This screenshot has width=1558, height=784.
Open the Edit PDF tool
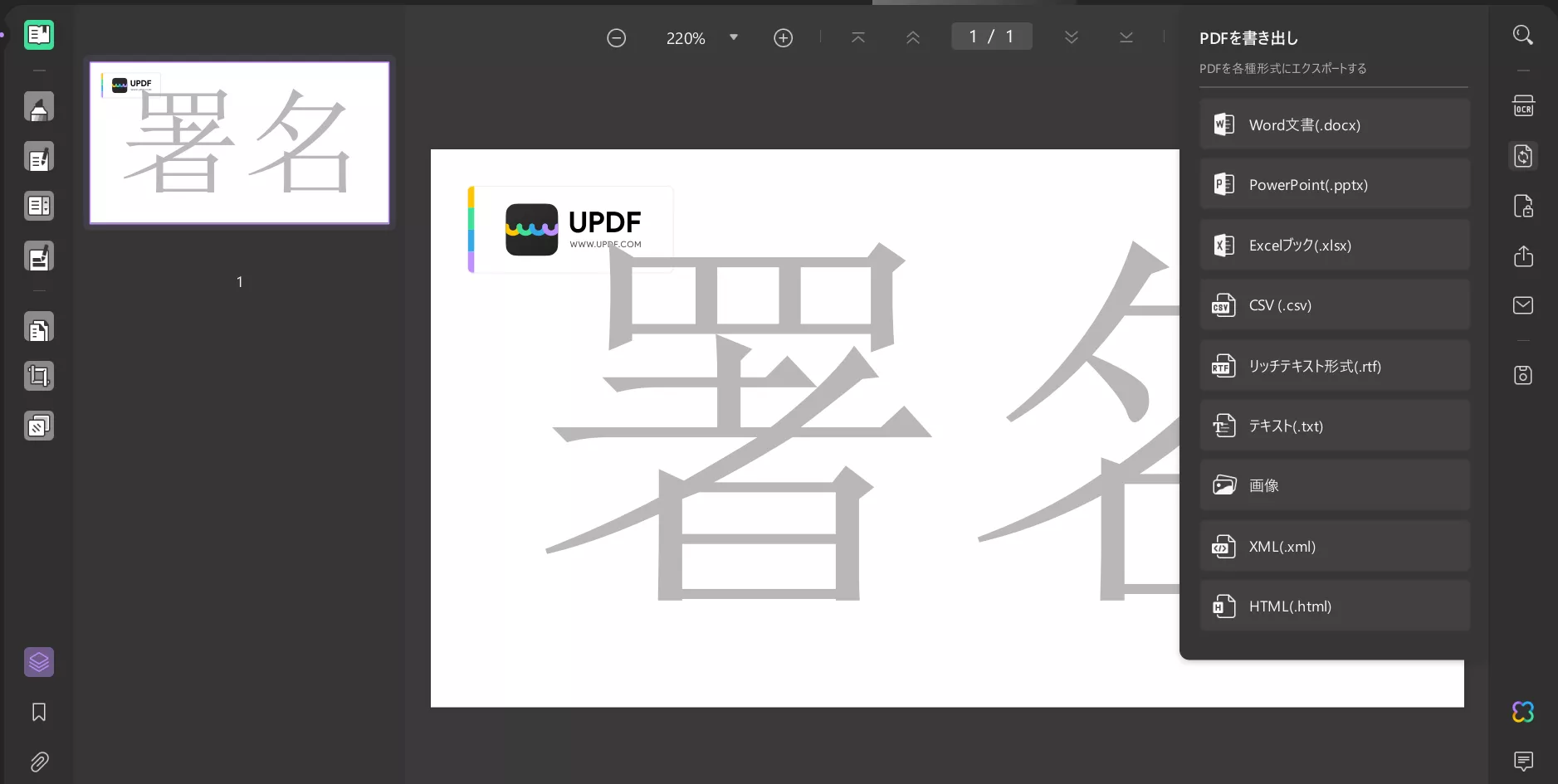click(x=39, y=157)
